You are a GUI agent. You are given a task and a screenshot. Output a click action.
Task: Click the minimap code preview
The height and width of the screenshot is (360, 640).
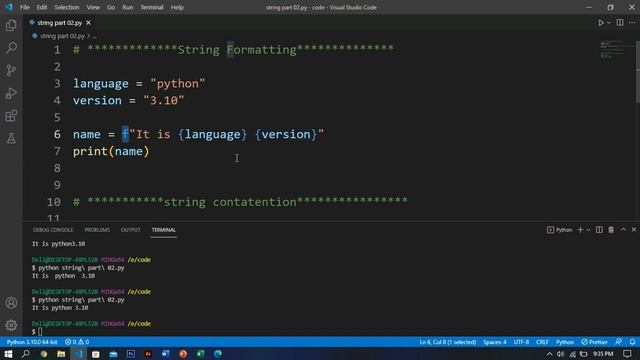(612, 49)
